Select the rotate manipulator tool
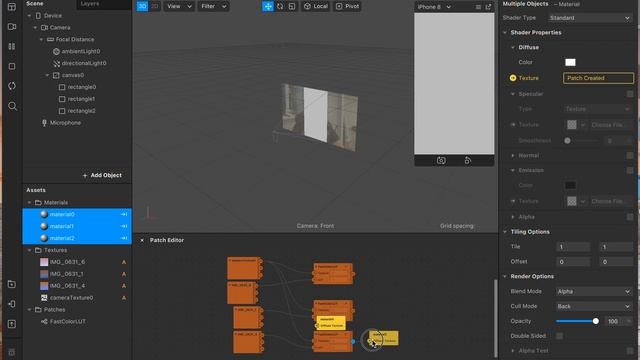Image resolution: width=640 pixels, height=360 pixels. click(280, 6)
